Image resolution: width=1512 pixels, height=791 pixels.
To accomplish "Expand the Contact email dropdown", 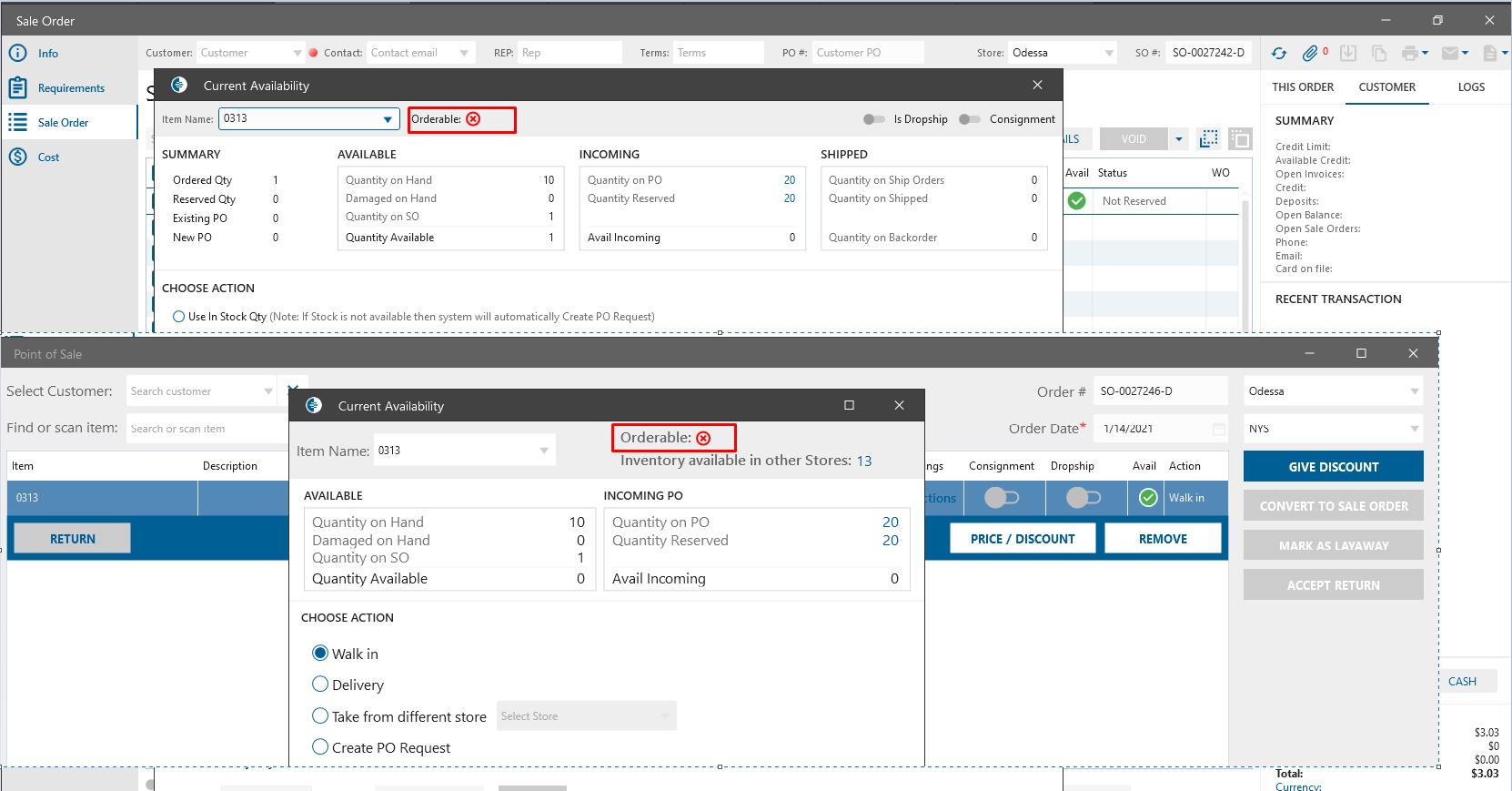I will pos(464,53).
